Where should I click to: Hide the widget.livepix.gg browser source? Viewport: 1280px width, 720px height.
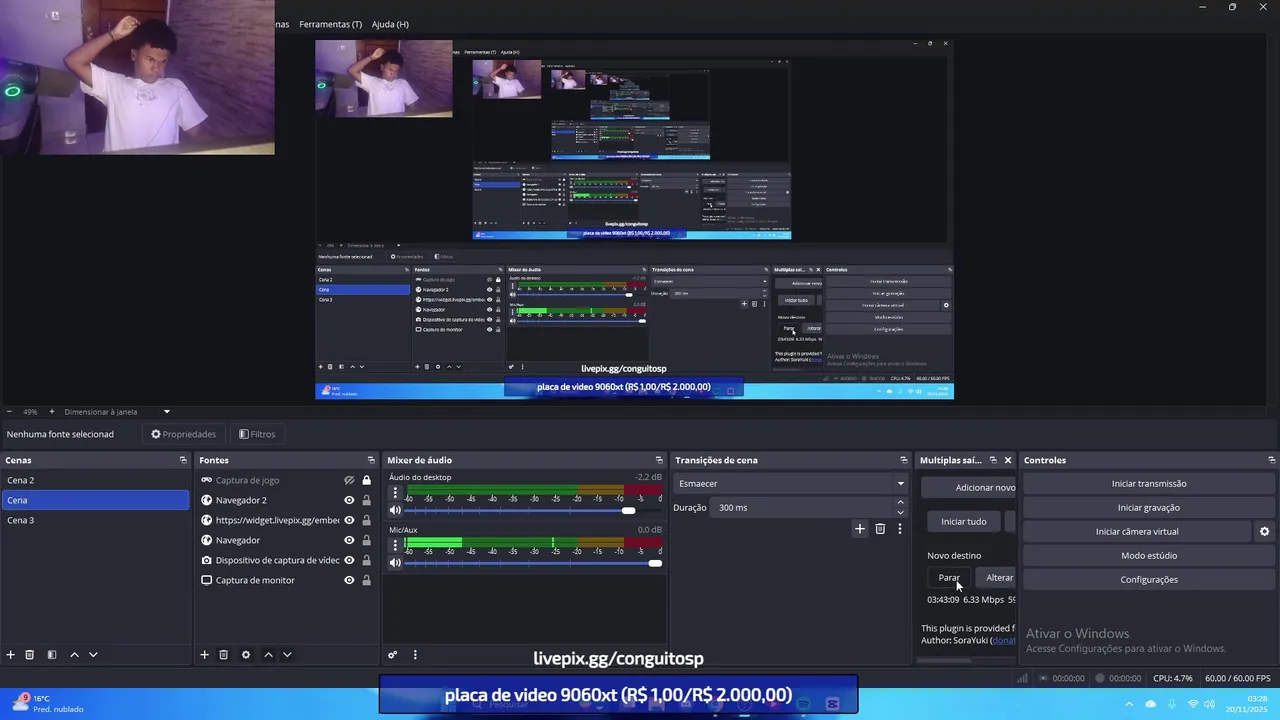tap(349, 520)
